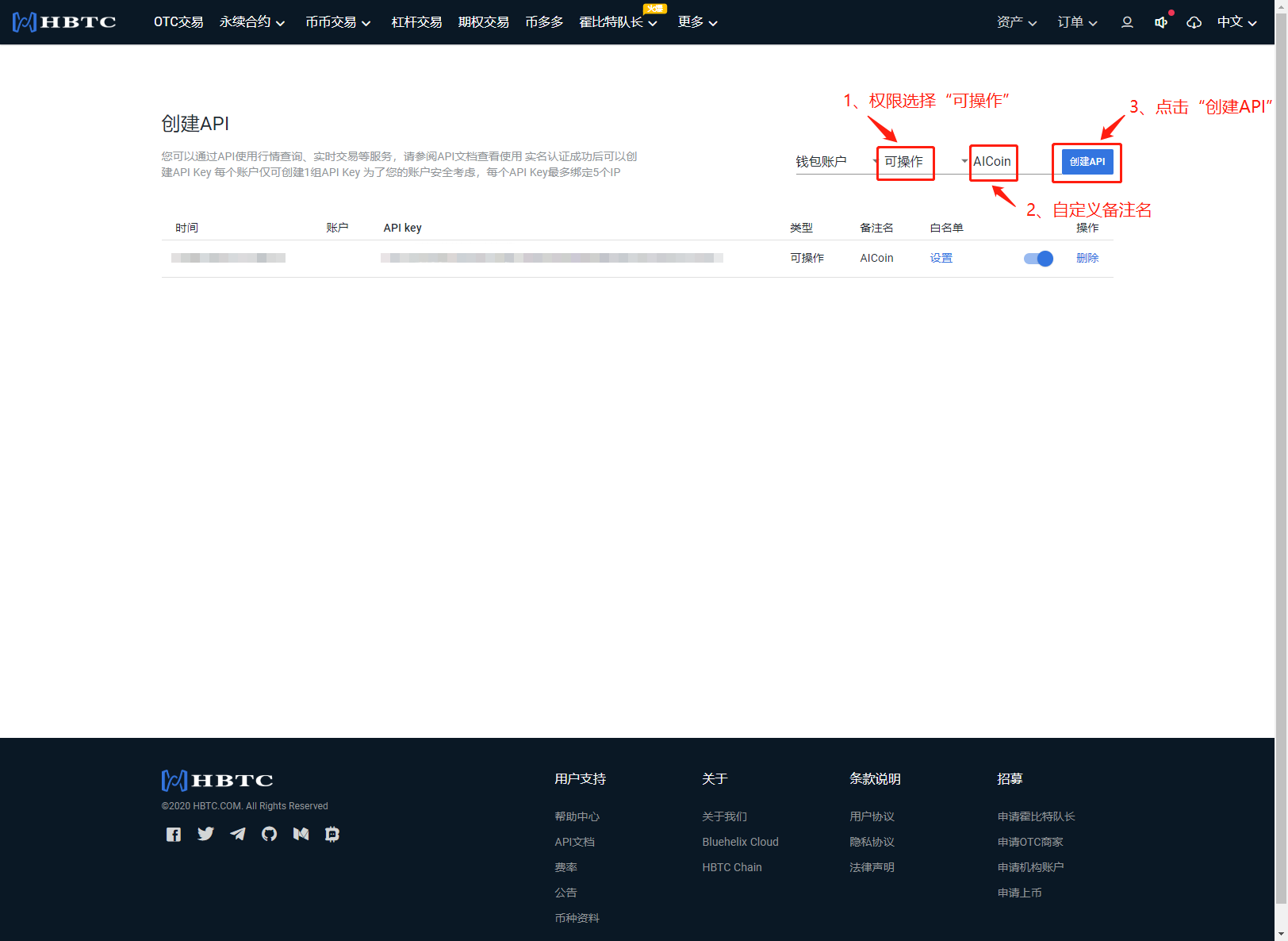Open 申请OTC商家 footer link
The width and height of the screenshot is (1288, 941).
pyautogui.click(x=1030, y=842)
